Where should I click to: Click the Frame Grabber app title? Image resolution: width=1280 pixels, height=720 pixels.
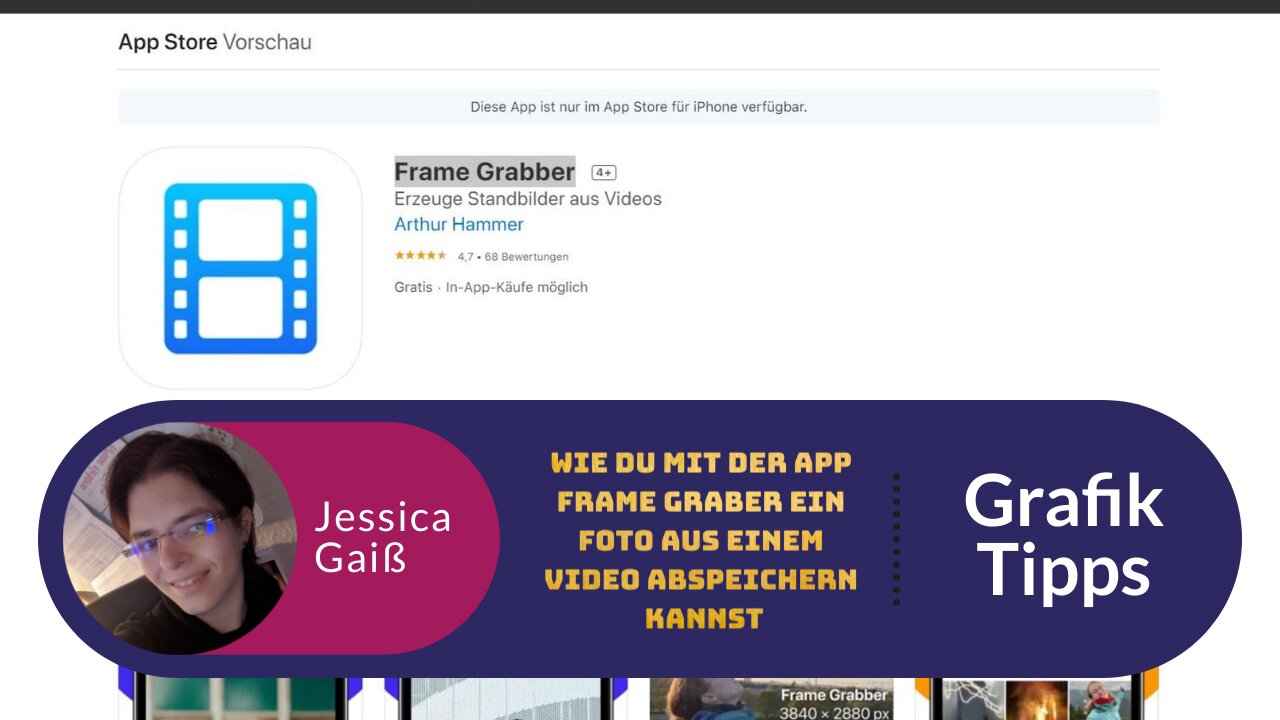(x=485, y=171)
